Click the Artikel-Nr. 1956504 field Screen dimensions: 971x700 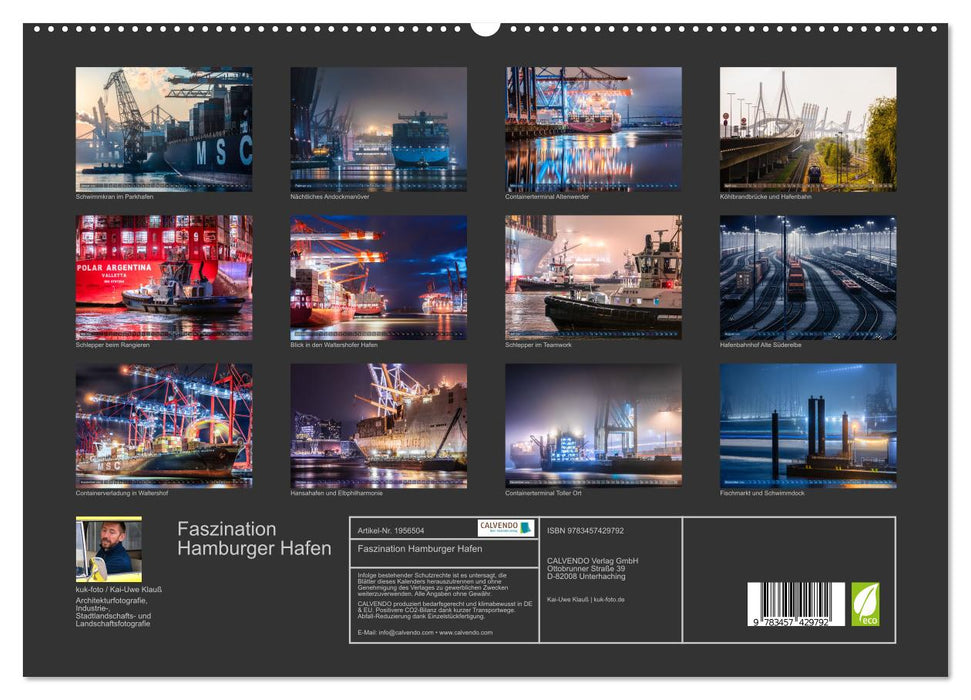pyautogui.click(x=391, y=531)
